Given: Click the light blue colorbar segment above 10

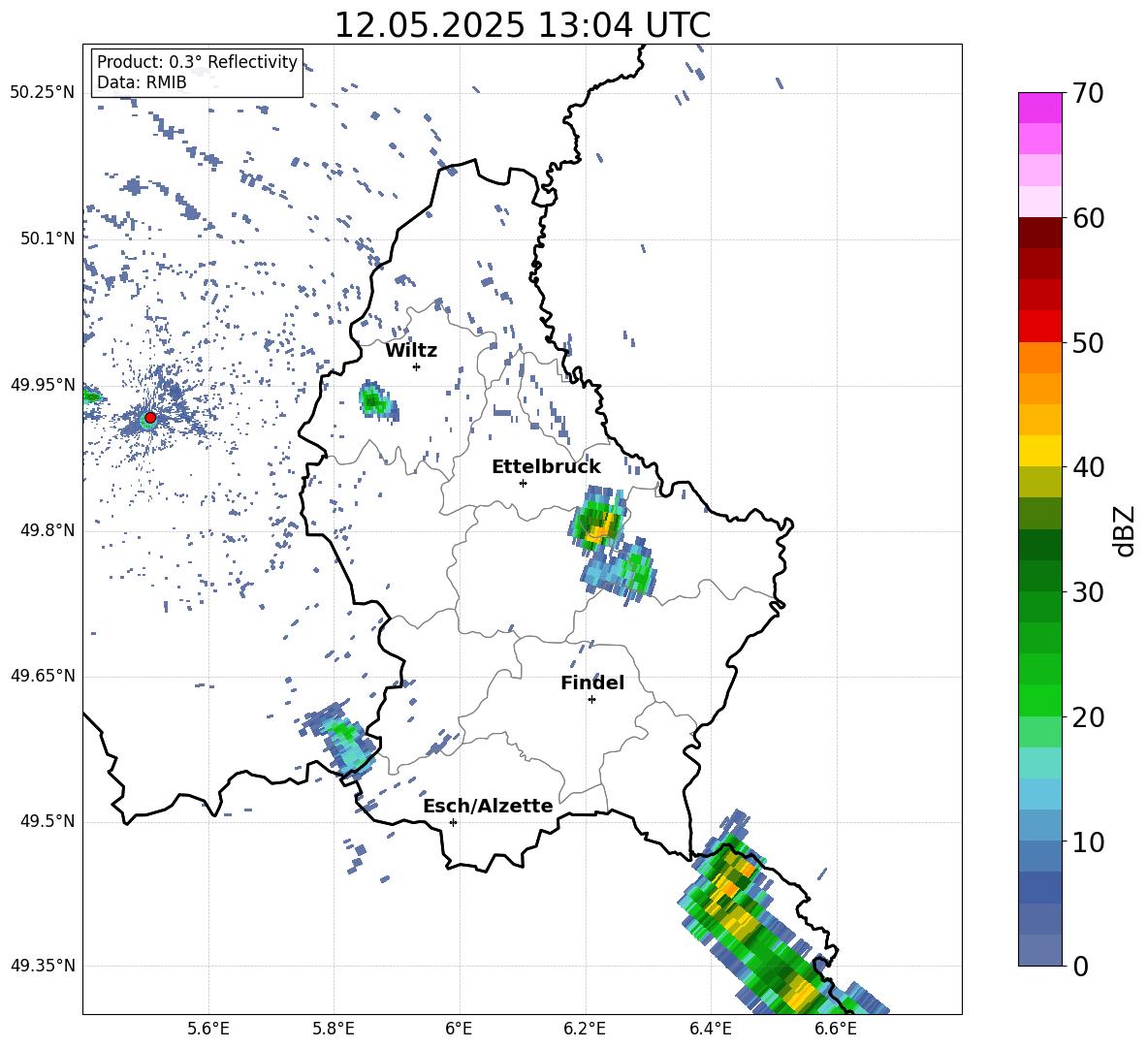Looking at the screenshot, I should [1039, 826].
